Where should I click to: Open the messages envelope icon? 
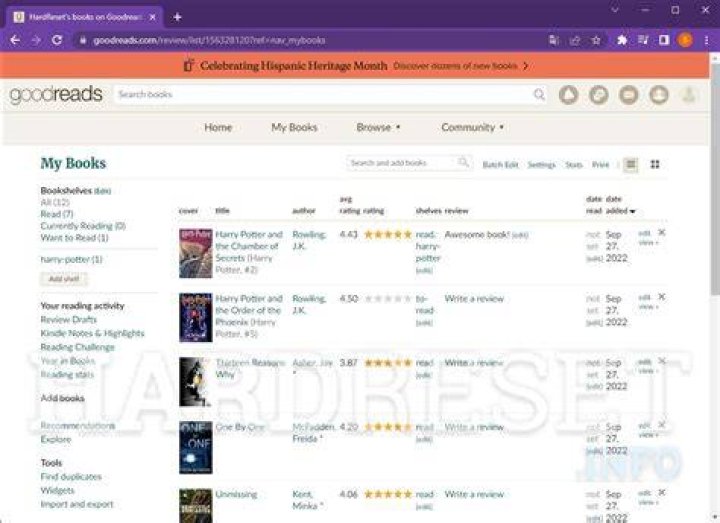pyautogui.click(x=629, y=95)
